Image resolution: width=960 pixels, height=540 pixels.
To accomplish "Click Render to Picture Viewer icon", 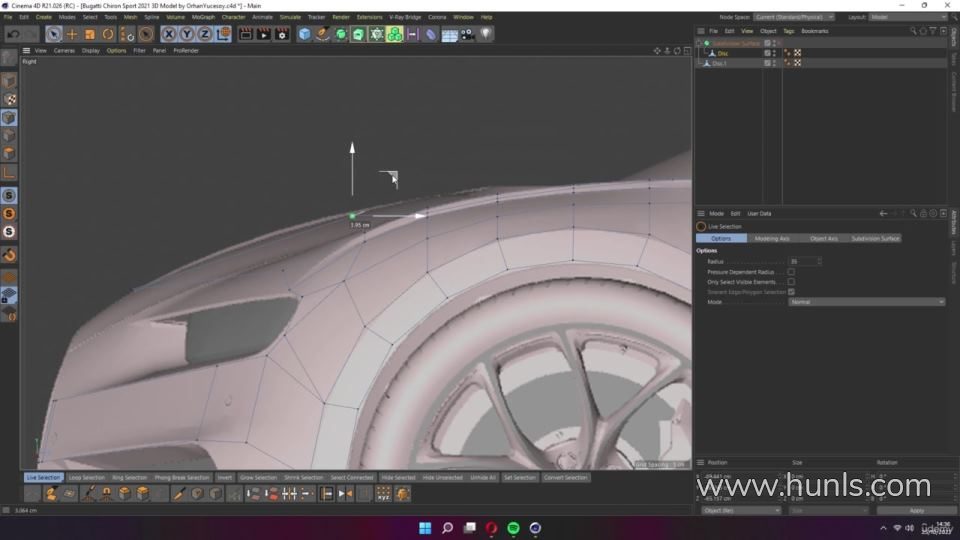I will coord(264,34).
